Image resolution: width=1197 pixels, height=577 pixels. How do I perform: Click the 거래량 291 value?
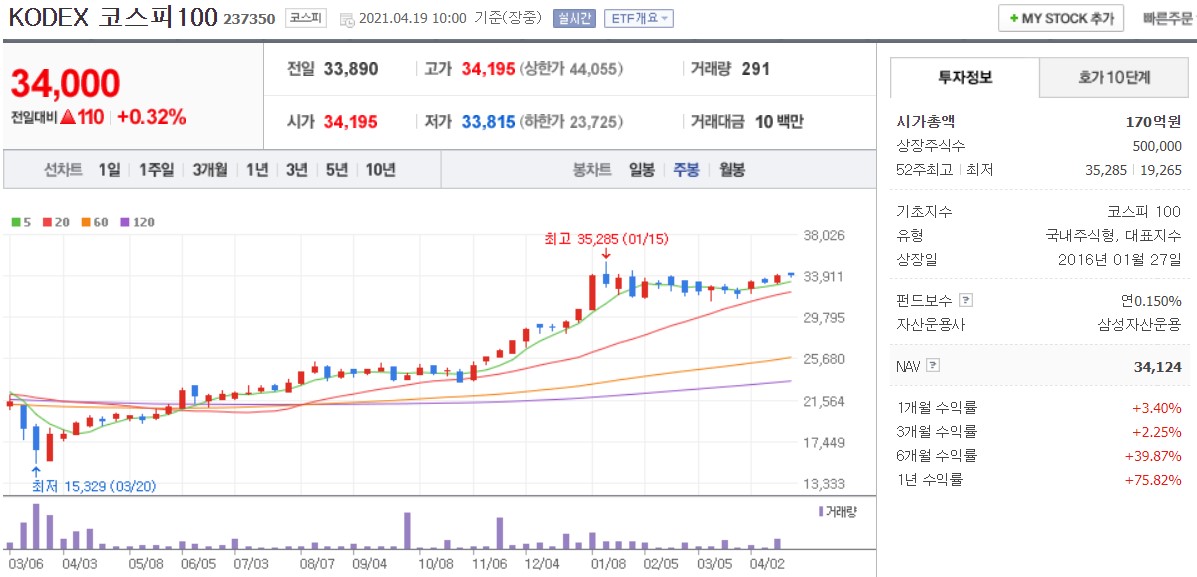click(756, 69)
